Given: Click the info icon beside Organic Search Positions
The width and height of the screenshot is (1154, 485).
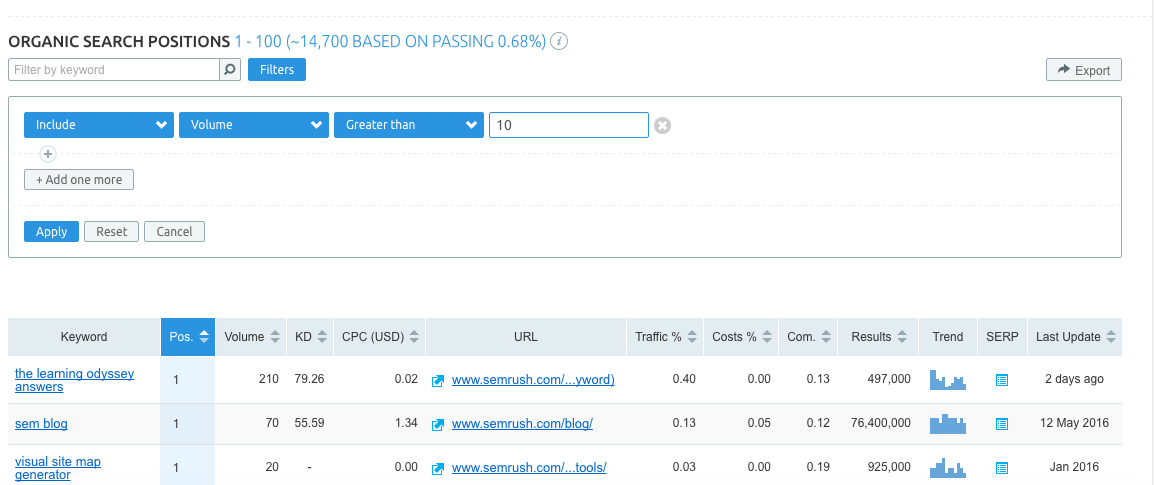Looking at the screenshot, I should pos(560,42).
